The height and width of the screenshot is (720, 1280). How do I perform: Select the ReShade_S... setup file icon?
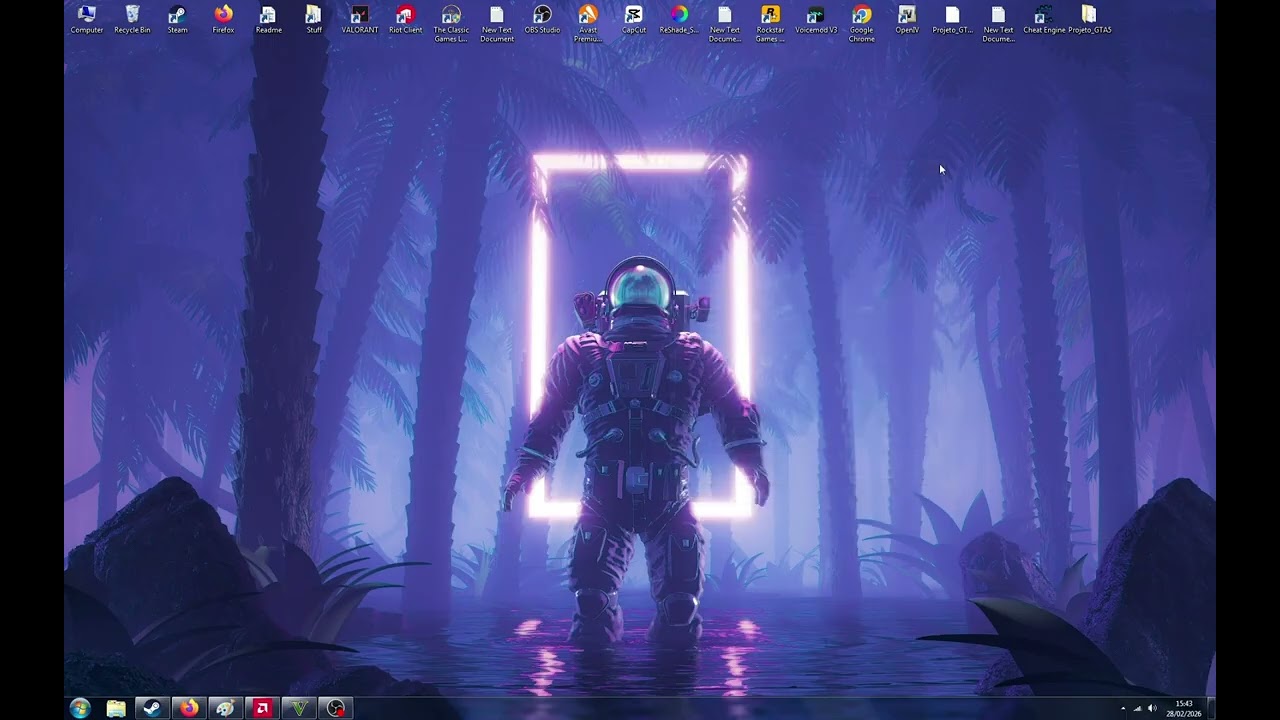pos(679,19)
